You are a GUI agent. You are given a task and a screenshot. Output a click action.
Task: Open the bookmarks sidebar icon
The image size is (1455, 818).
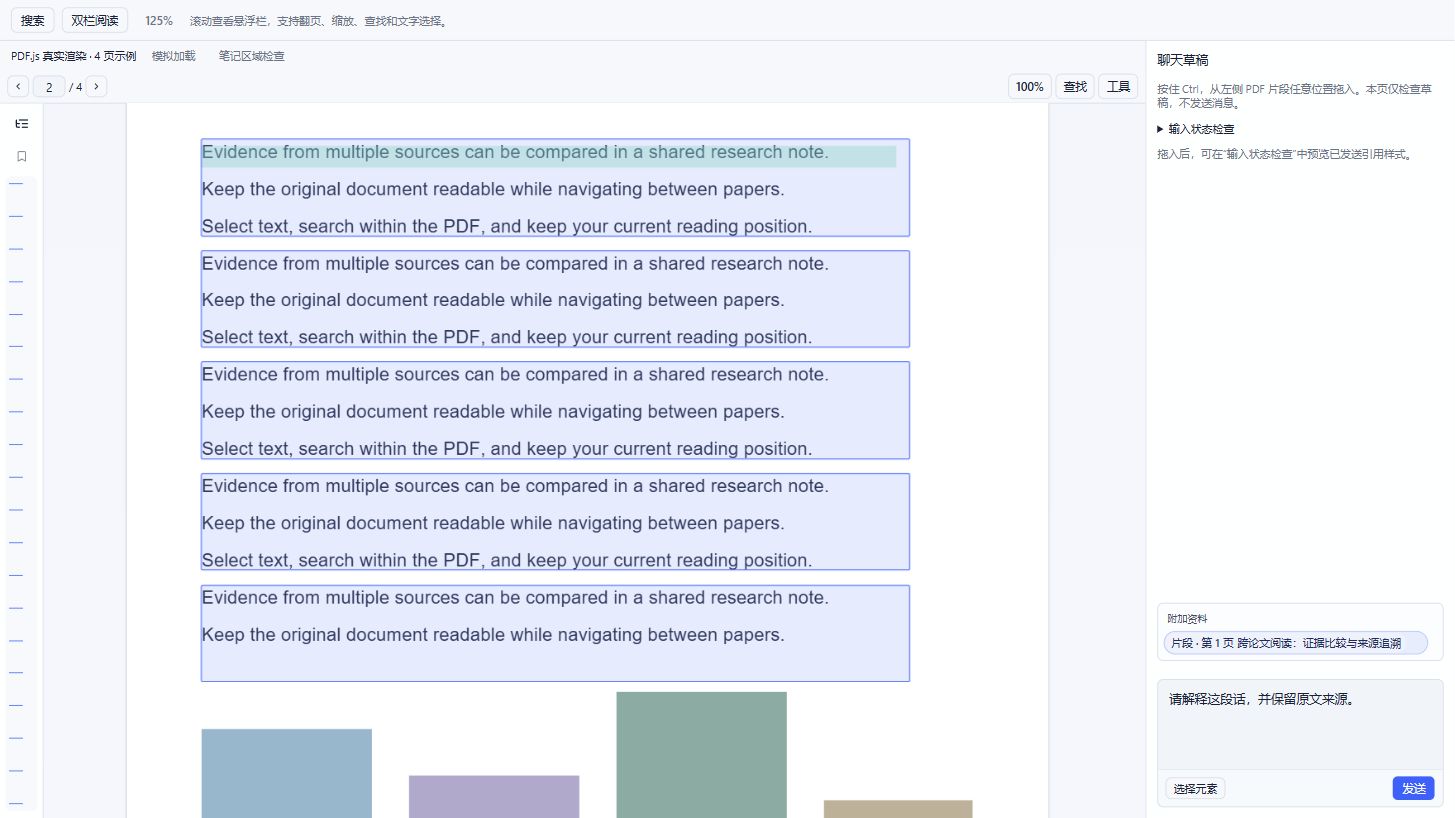(x=22, y=156)
